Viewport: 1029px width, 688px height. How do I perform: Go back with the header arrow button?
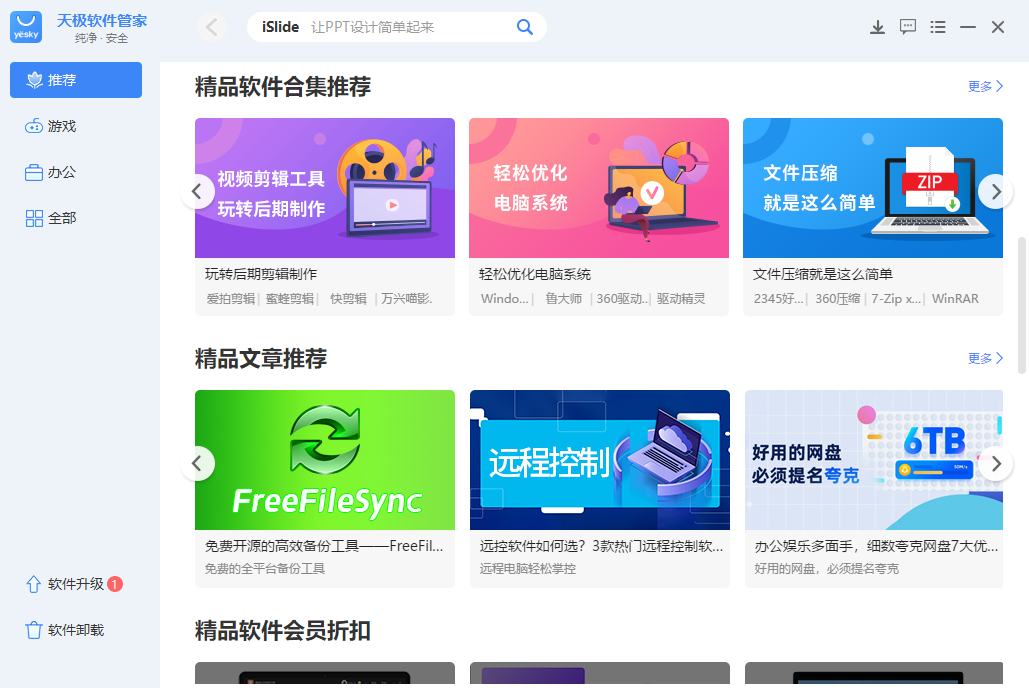tap(211, 27)
